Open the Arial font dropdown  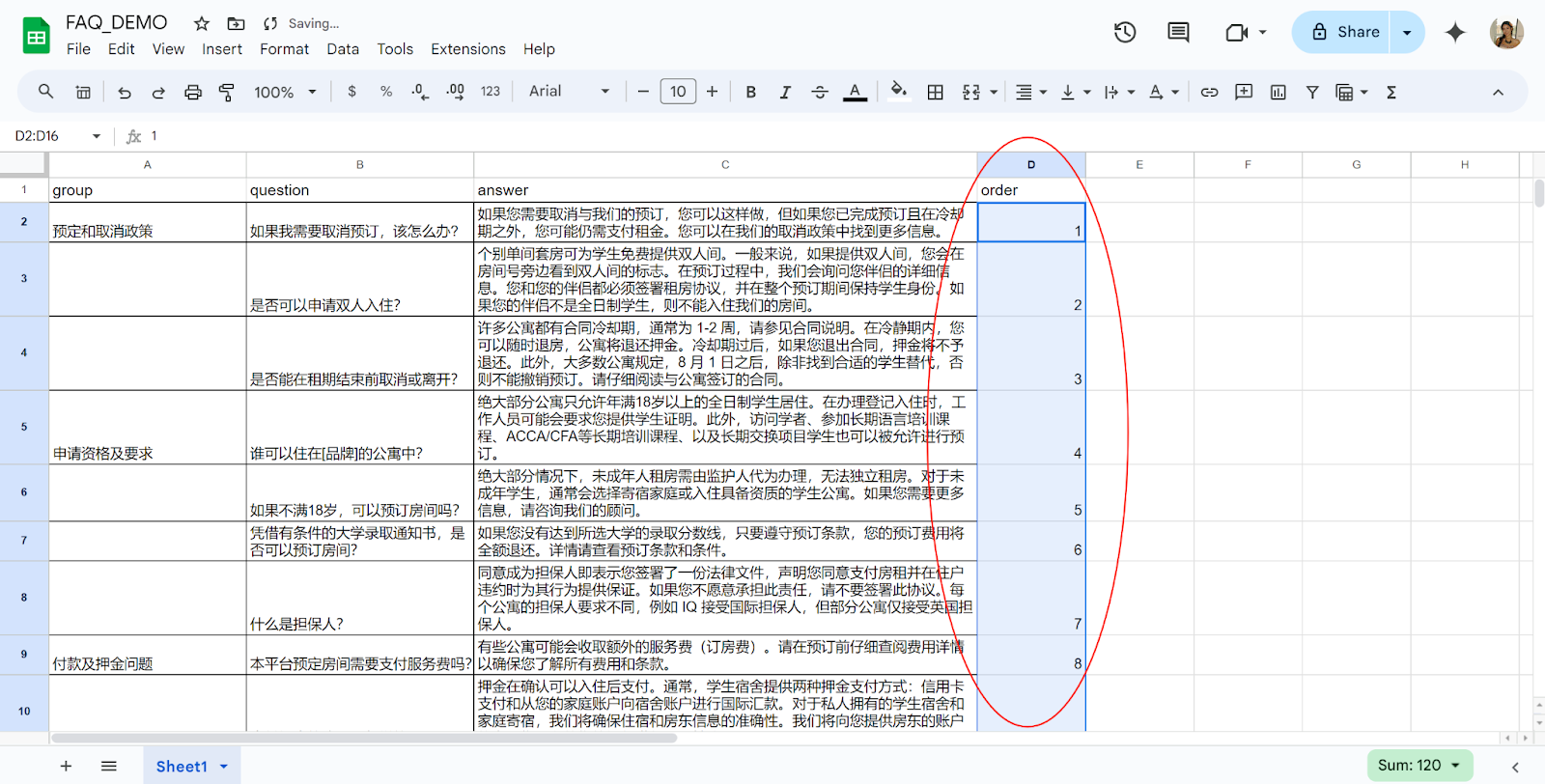click(569, 91)
